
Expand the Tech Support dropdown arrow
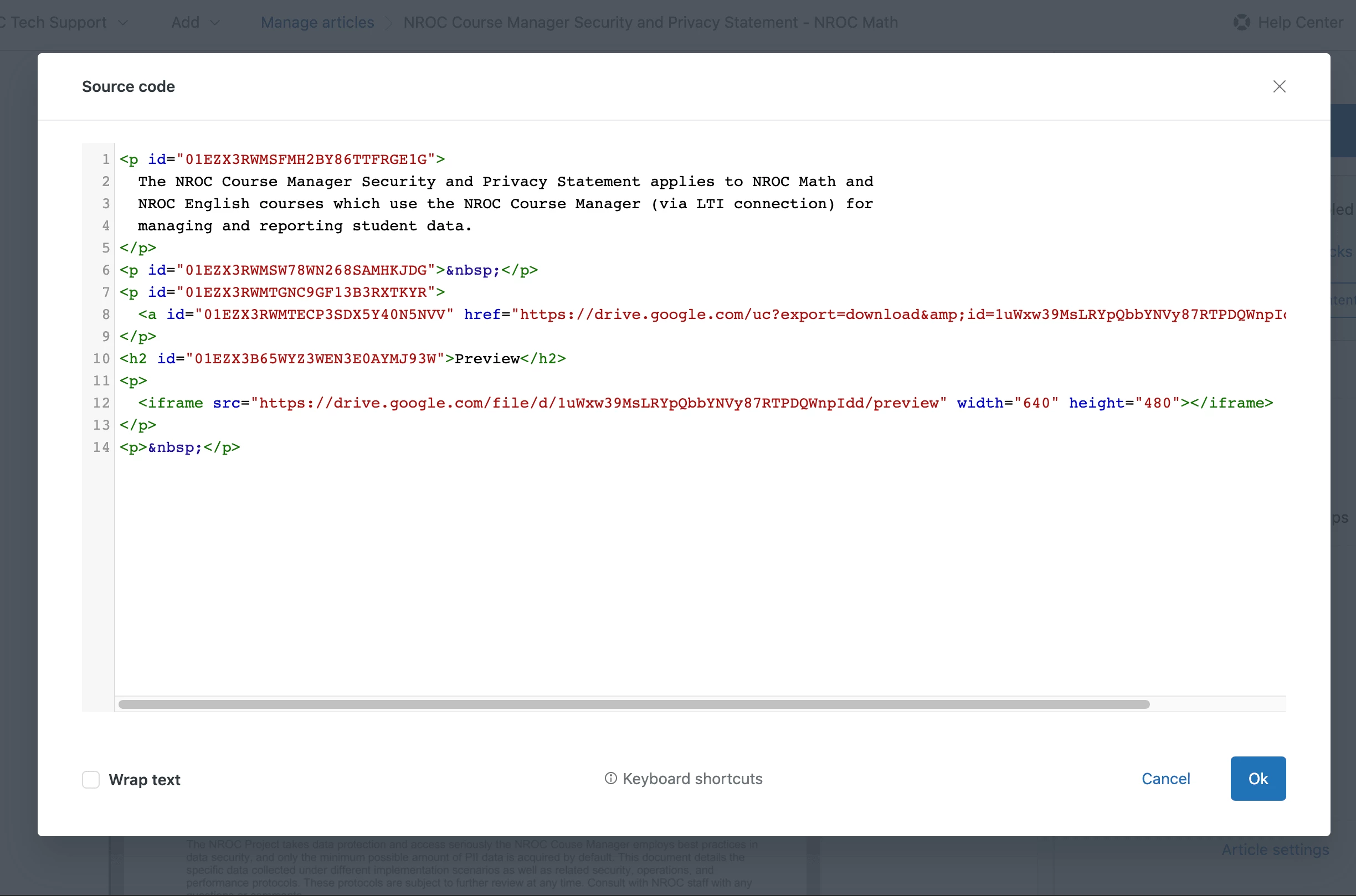123,23
